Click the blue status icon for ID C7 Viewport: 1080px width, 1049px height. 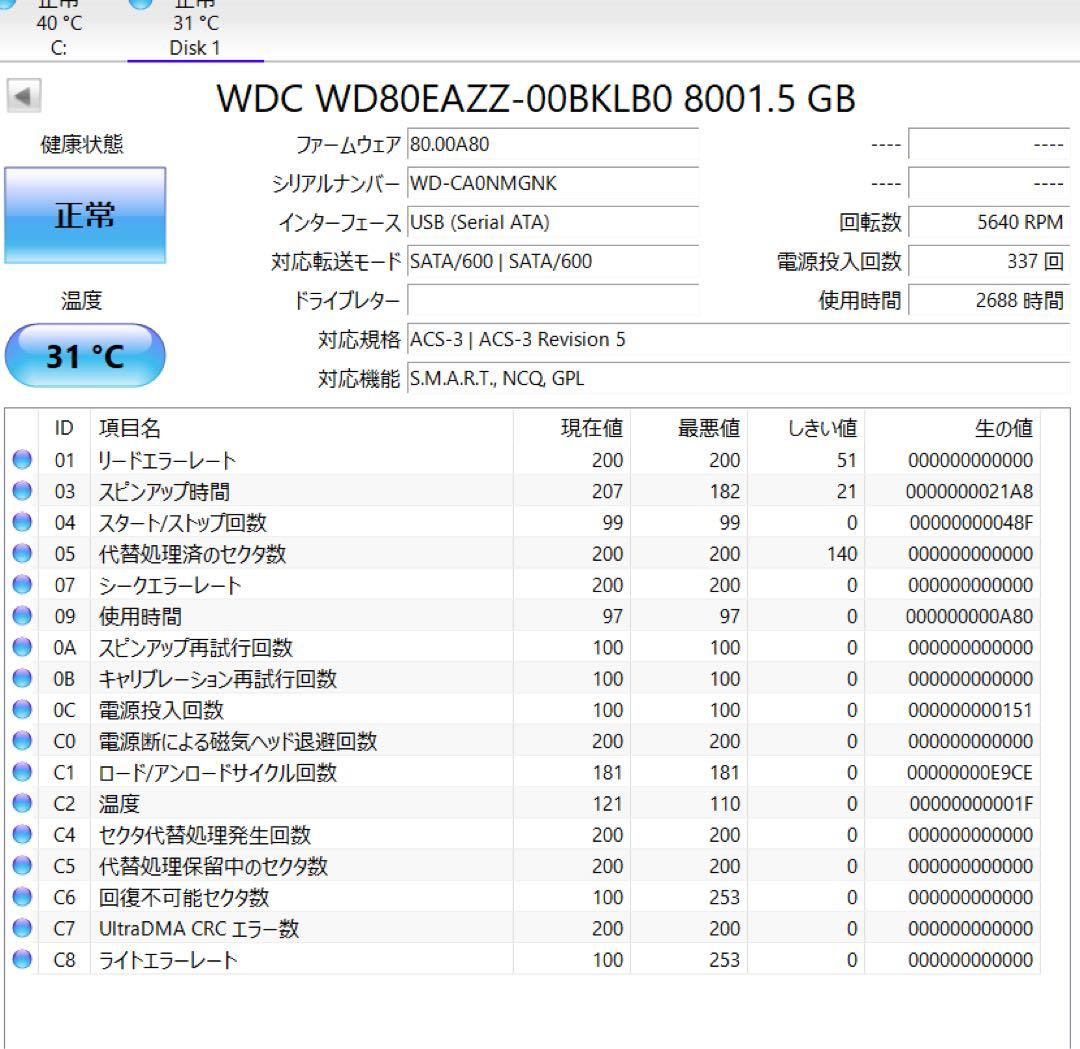[x=22, y=928]
